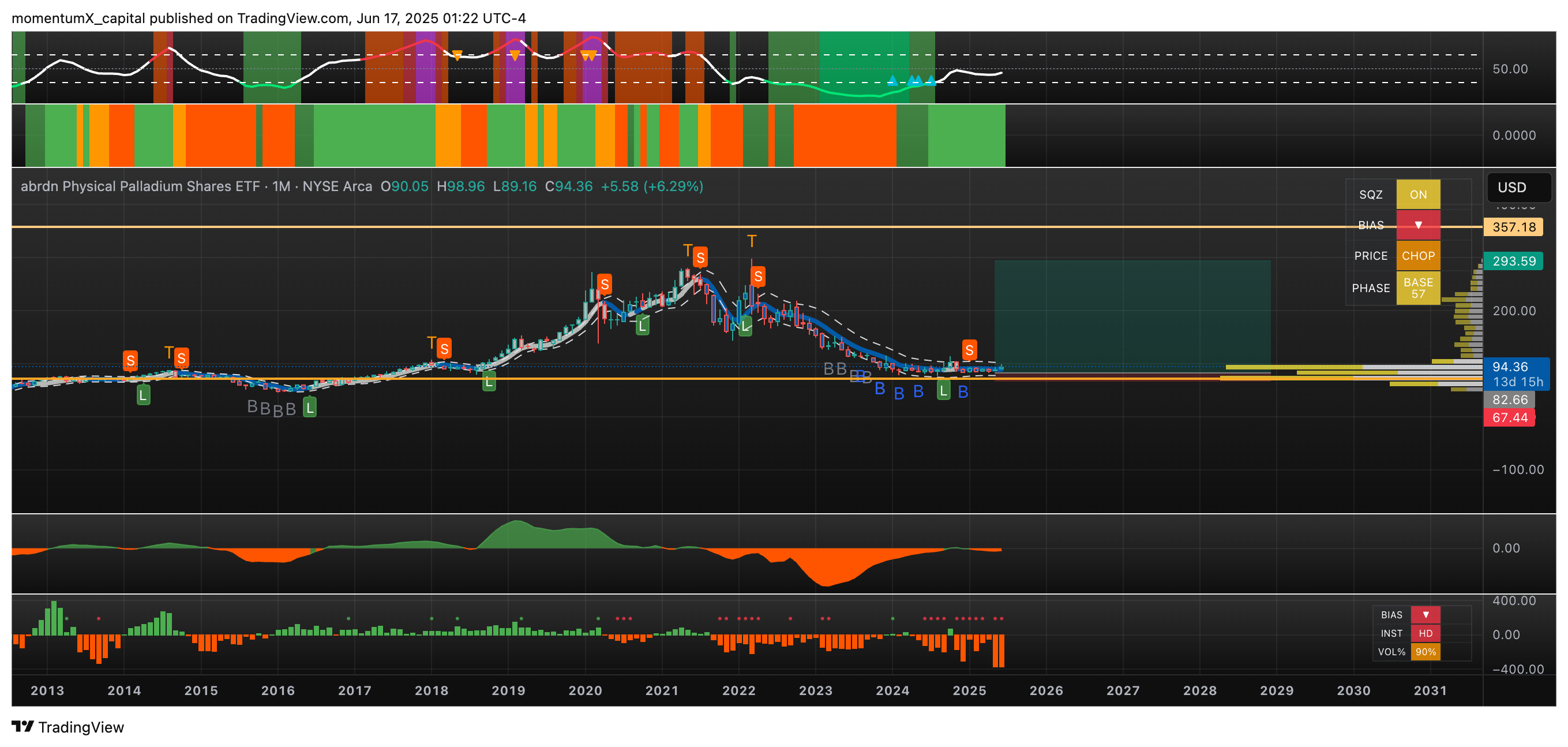Click the orange PRICE CHOP status cell
The width and height of the screenshot is (1568, 747).
coord(1417,256)
